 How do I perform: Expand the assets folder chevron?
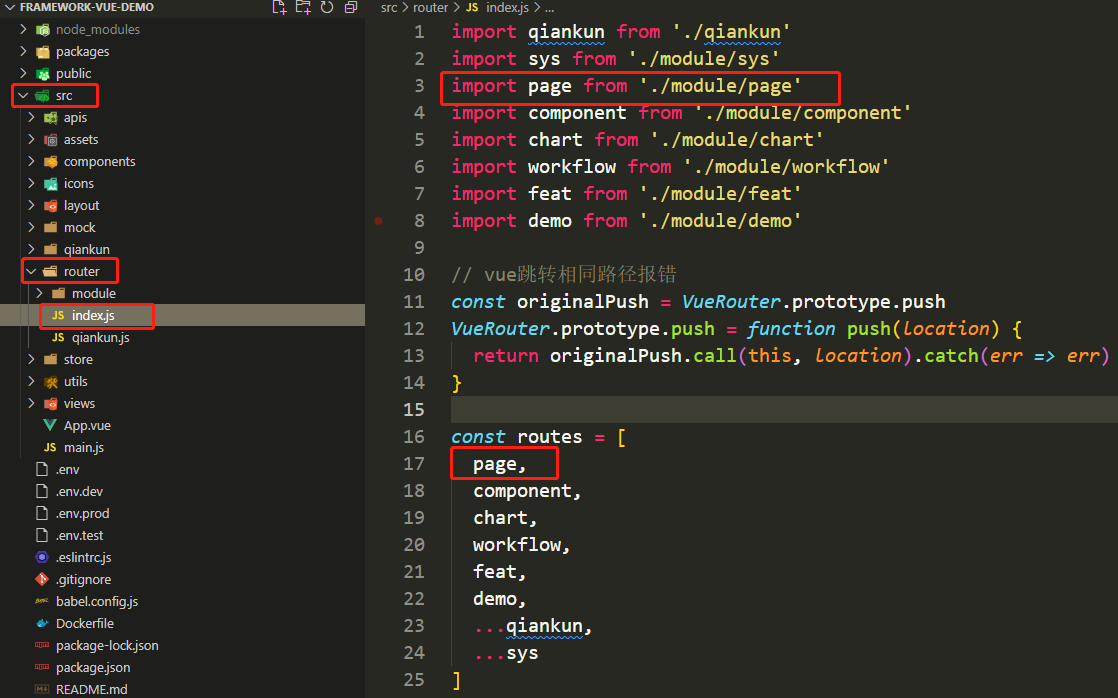click(31, 140)
